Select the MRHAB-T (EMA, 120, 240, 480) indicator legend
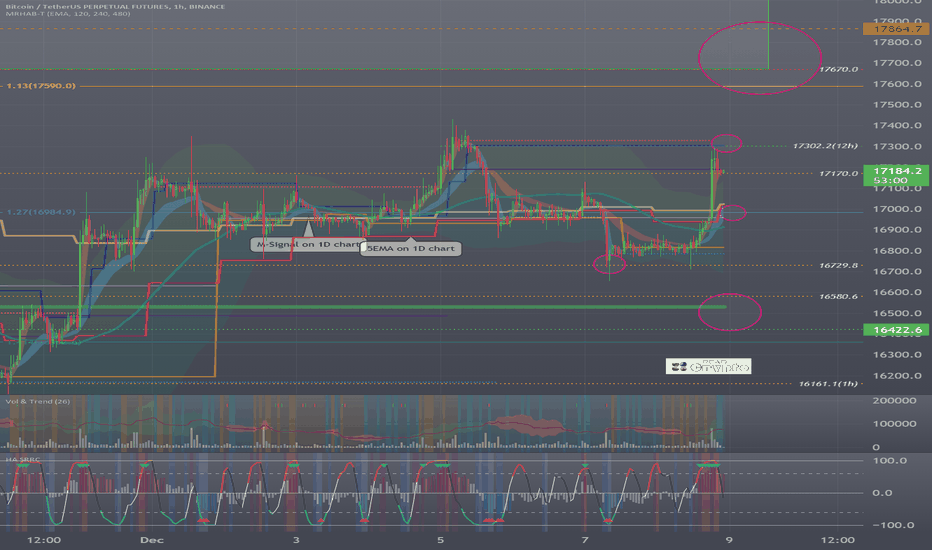 click(x=68, y=13)
